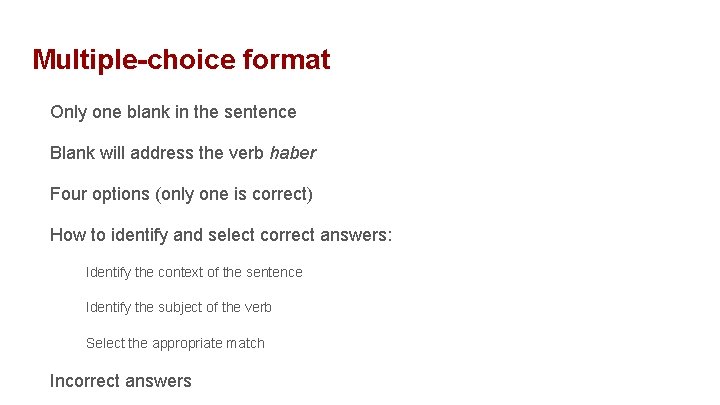
Task: Select Identify the context of the sentence
Action: [194, 272]
